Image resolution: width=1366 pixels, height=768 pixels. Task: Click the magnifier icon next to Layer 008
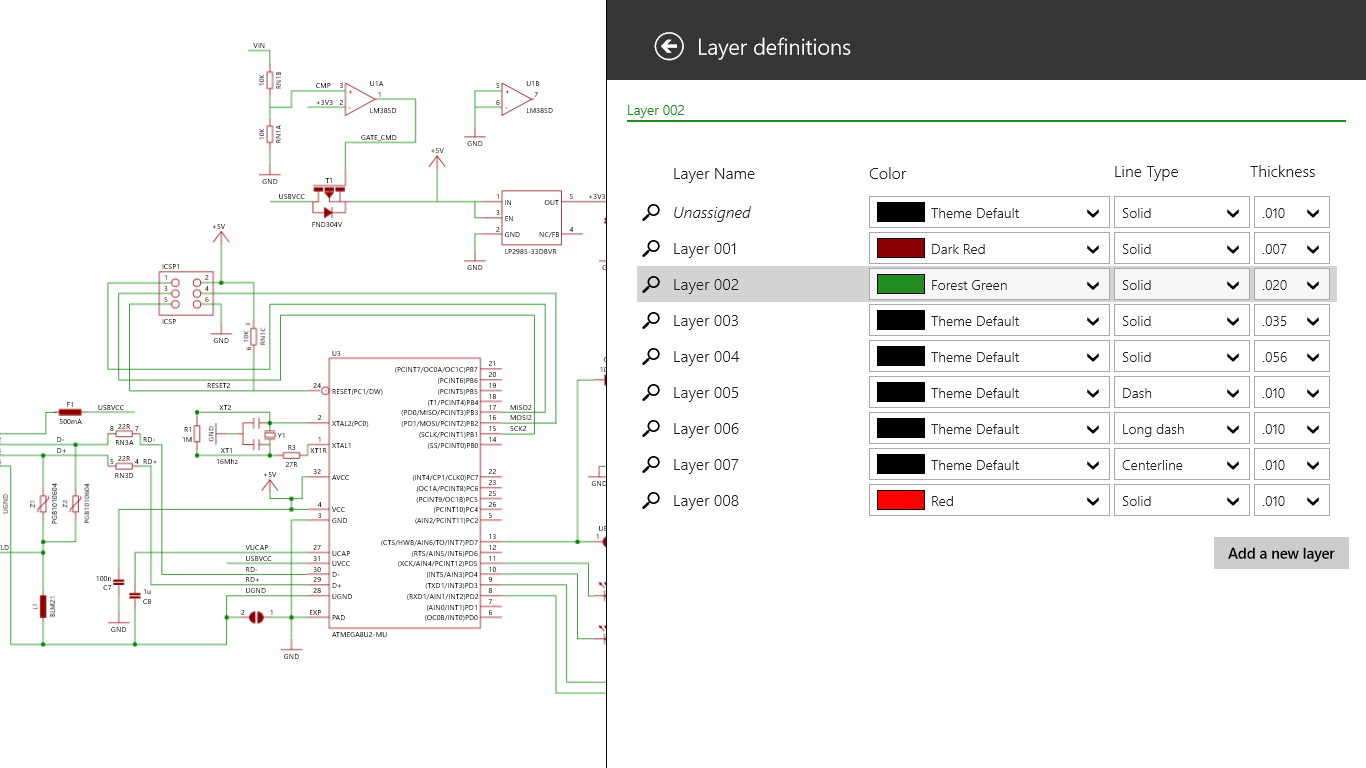click(x=651, y=500)
